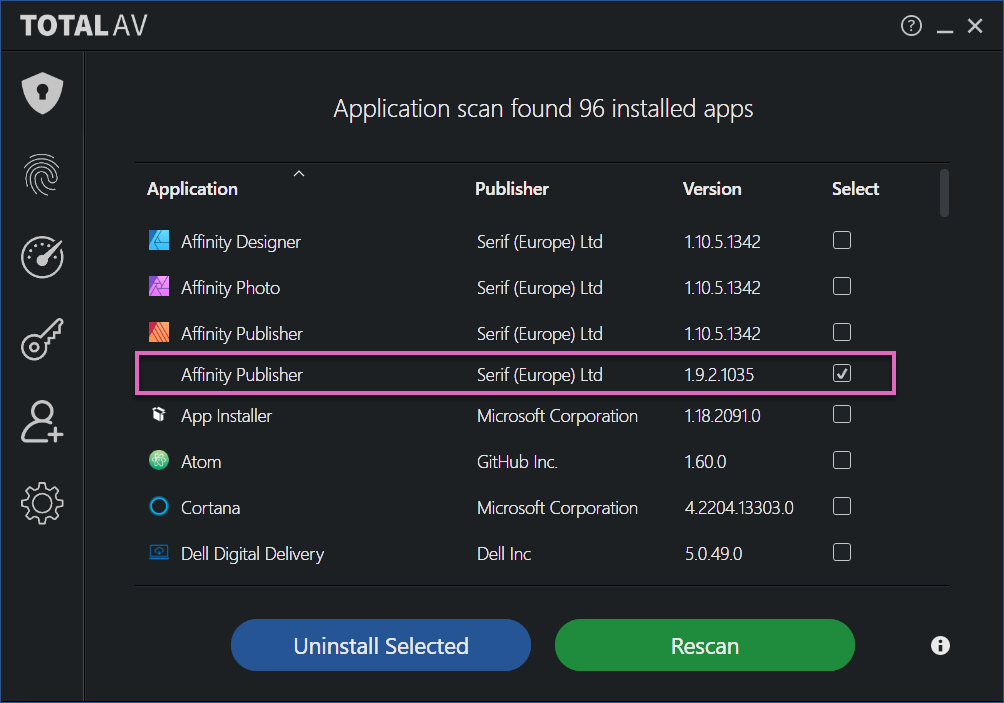
Task: Uncheck Affinity Publisher version 1.9.2.1035
Action: point(842,373)
